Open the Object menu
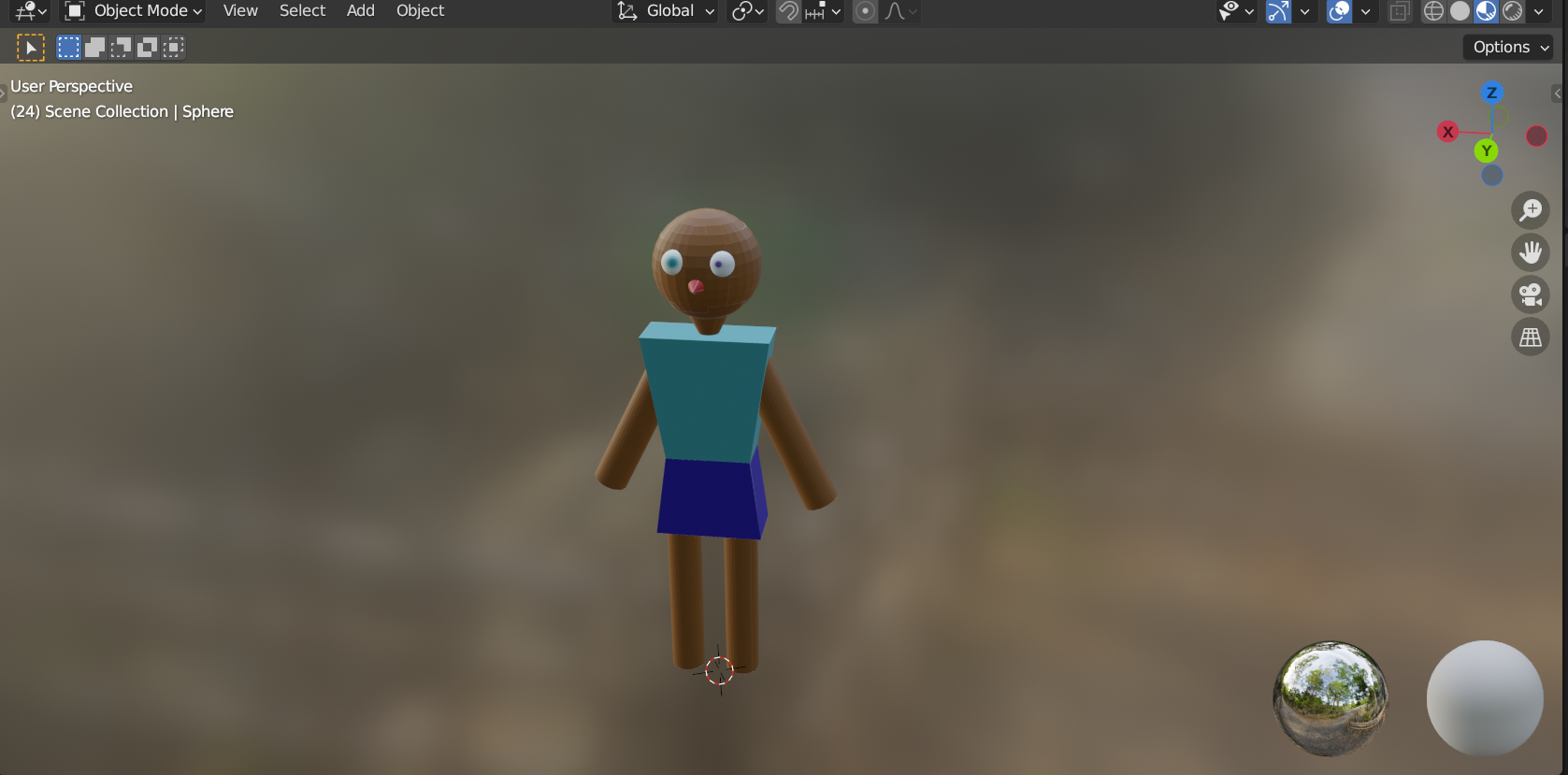1568x775 pixels. (x=420, y=11)
